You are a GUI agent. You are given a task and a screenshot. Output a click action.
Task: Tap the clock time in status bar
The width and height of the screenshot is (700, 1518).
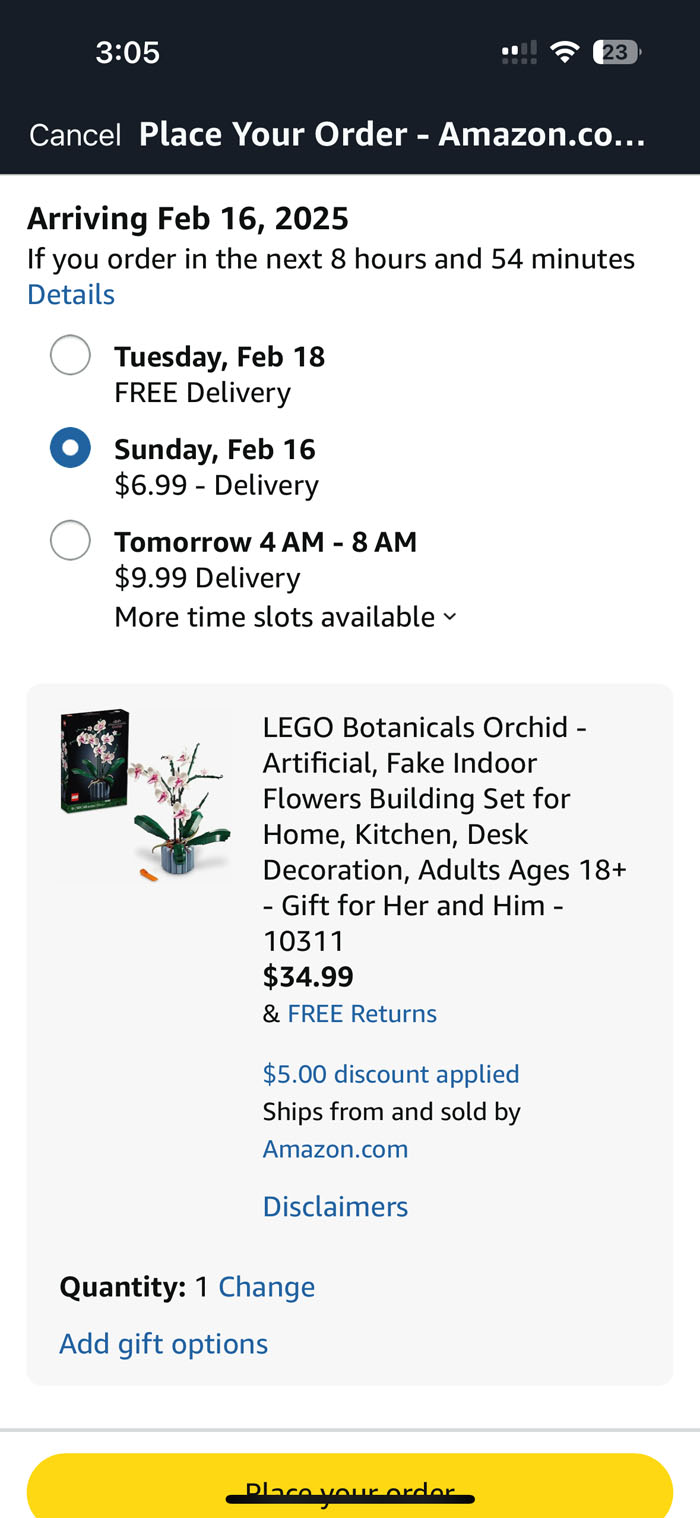[x=127, y=52]
